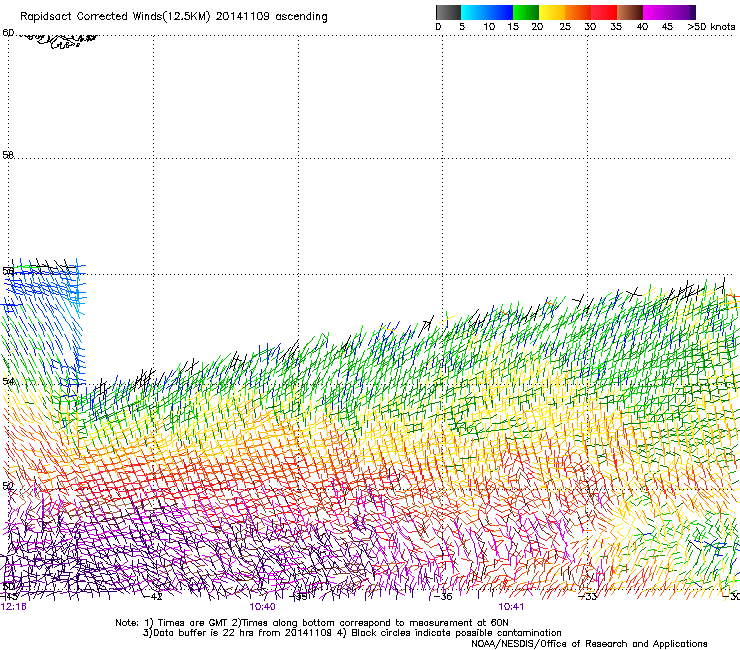Click the latitude label '60'
This screenshot has height=650, width=740.
8,33
